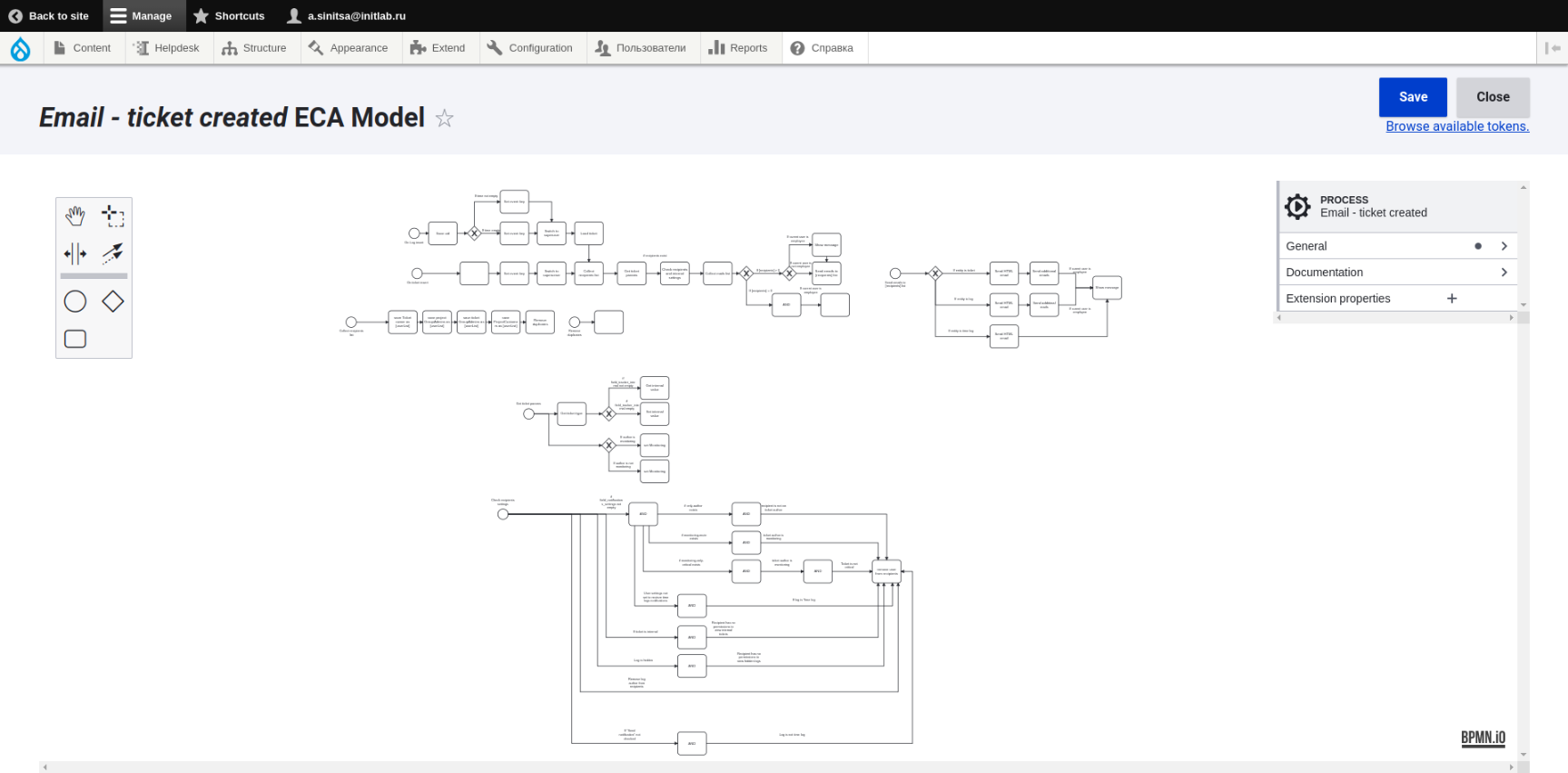Select the 'Show message' task on far right
The height and width of the screenshot is (773, 1568).
point(1108,288)
